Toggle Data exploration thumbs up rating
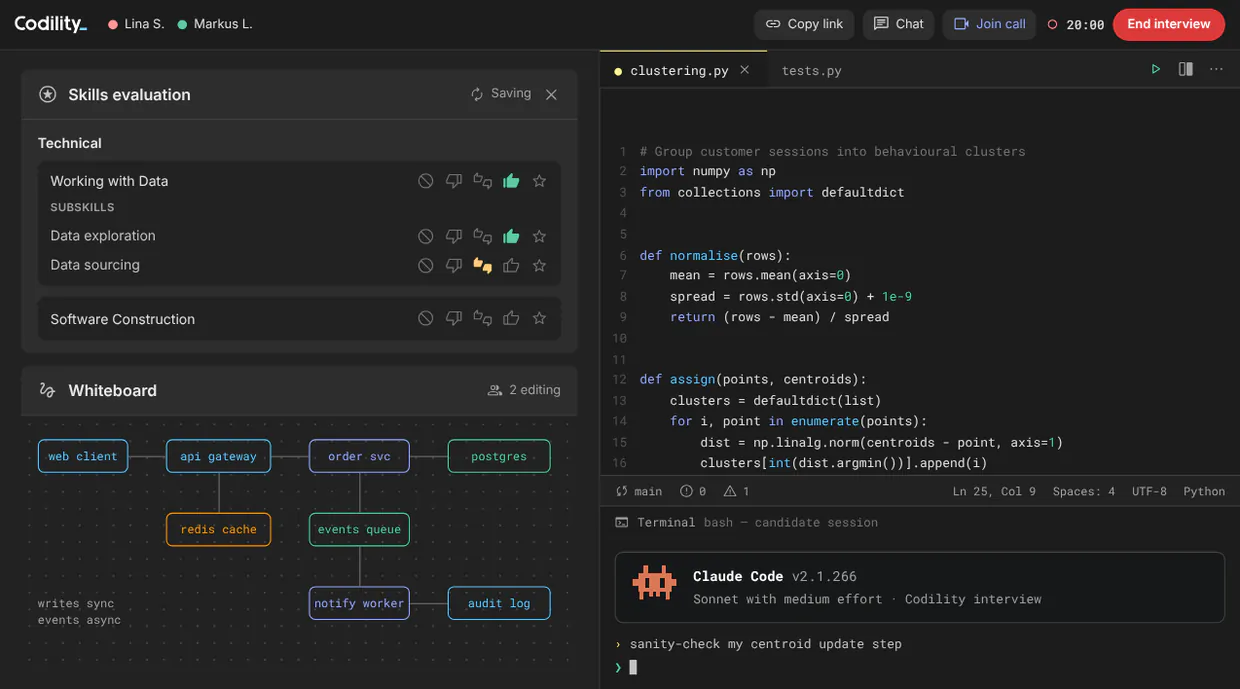The image size is (1240, 689). [x=511, y=236]
